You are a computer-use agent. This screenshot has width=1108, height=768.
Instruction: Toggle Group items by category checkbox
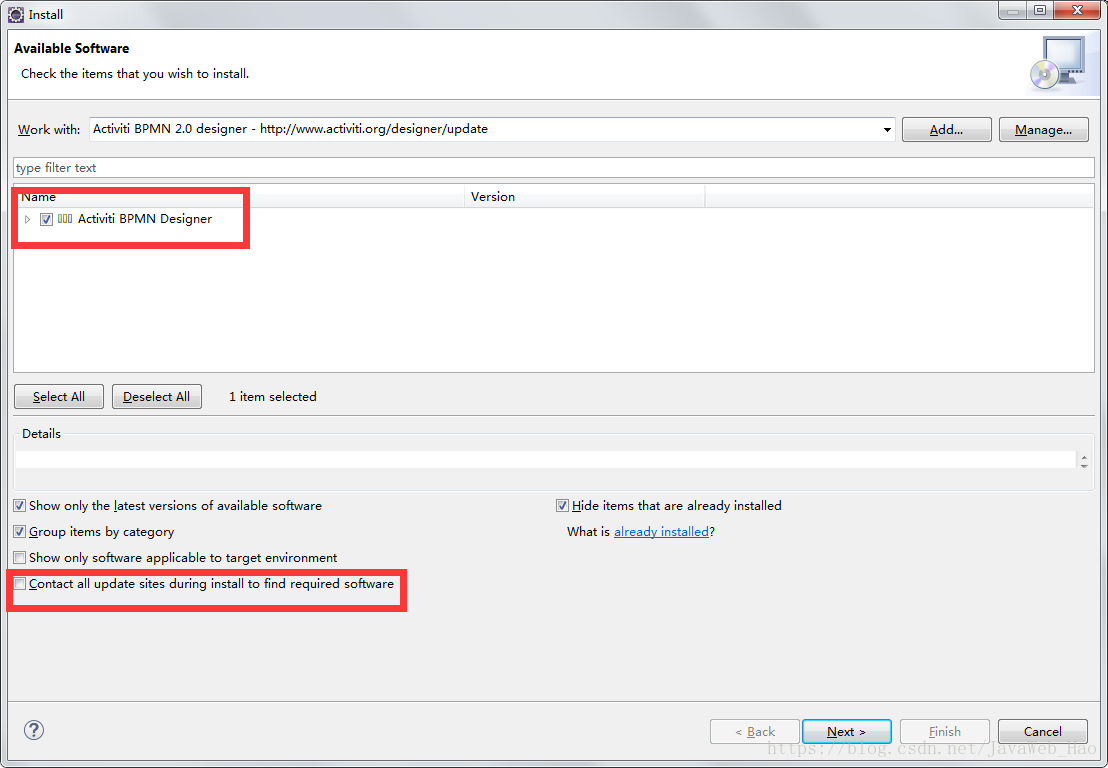20,532
